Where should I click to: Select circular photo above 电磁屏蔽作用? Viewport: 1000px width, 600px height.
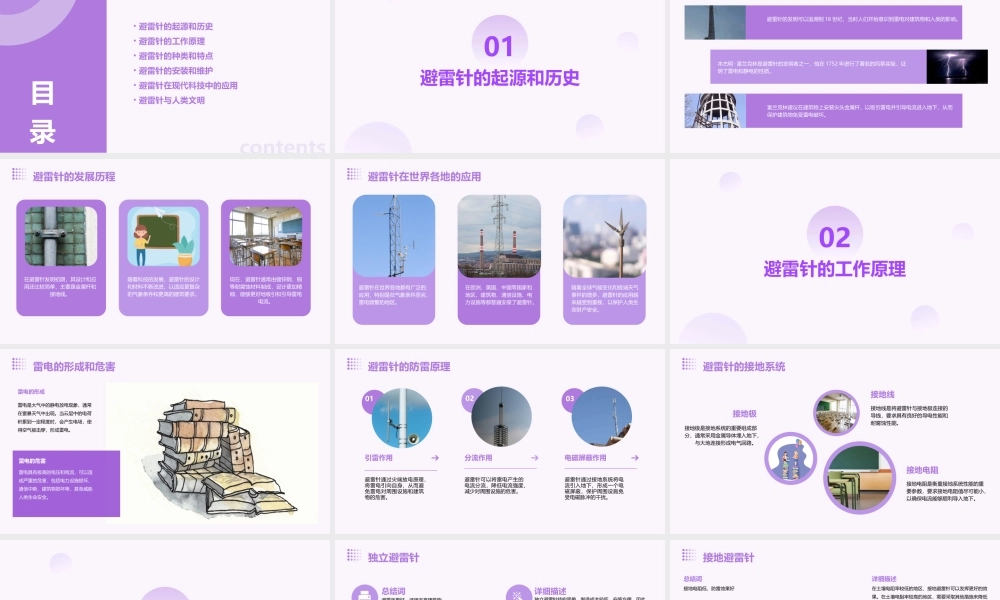[601, 417]
